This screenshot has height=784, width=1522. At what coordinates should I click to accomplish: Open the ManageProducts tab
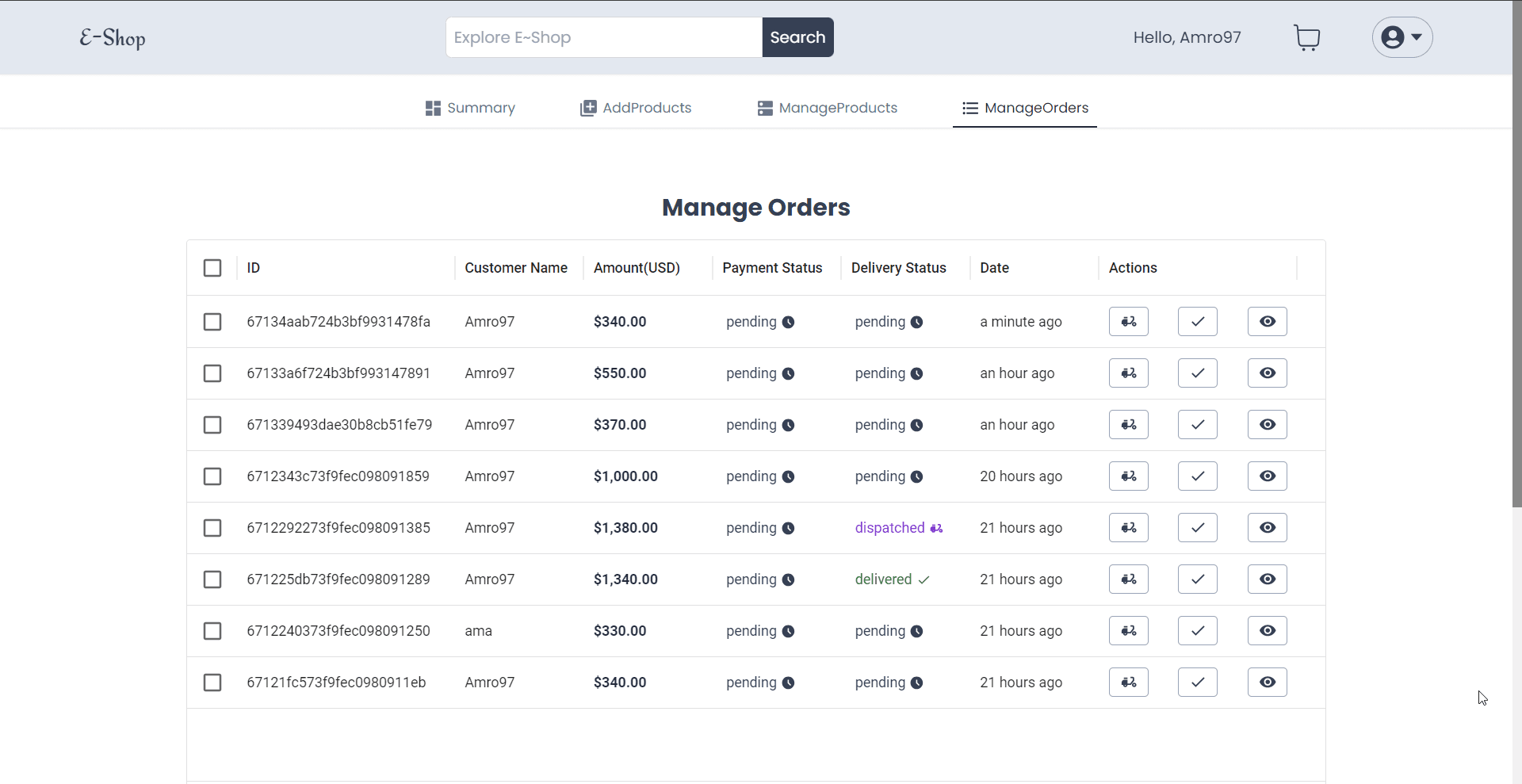(828, 108)
